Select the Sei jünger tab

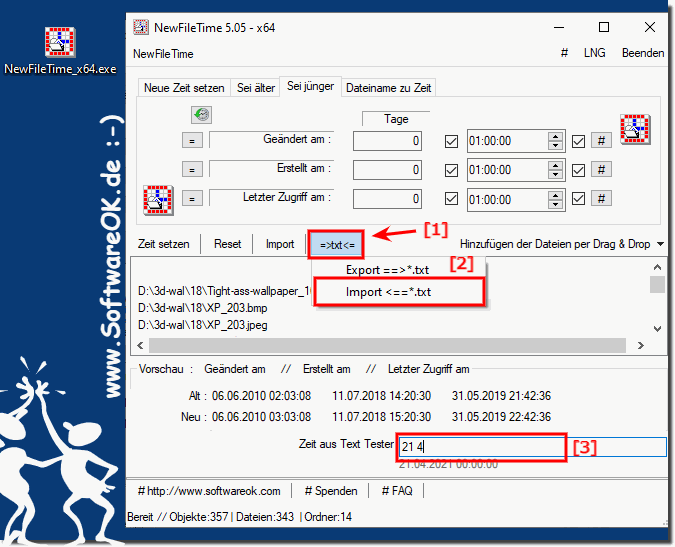click(x=310, y=86)
